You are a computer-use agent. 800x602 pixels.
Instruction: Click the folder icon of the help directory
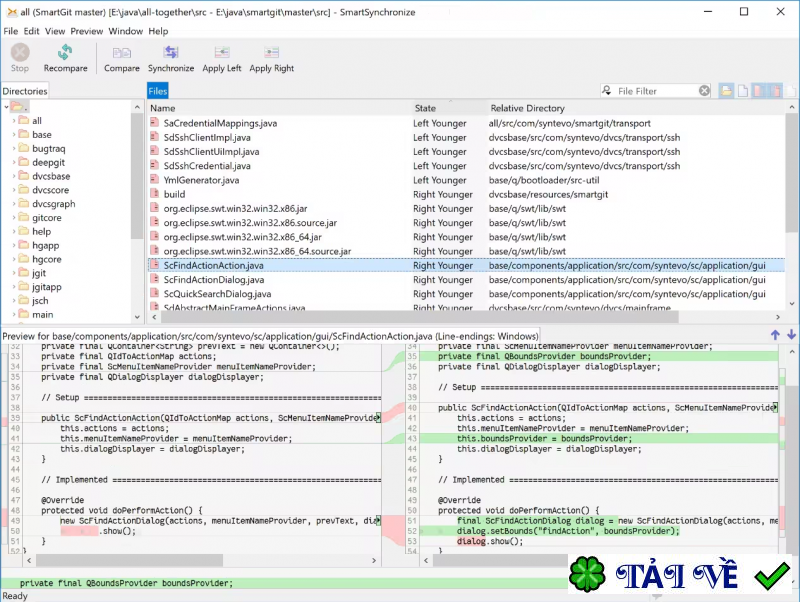click(23, 231)
